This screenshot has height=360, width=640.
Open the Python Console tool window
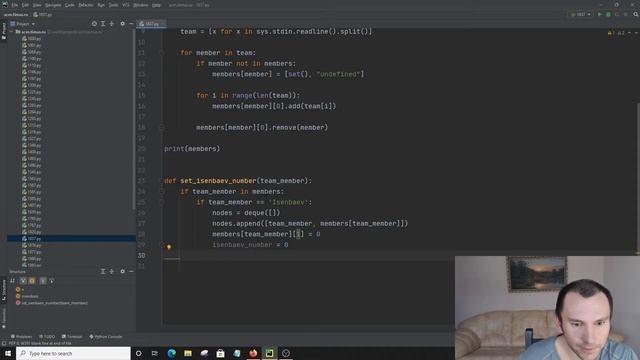(106, 337)
